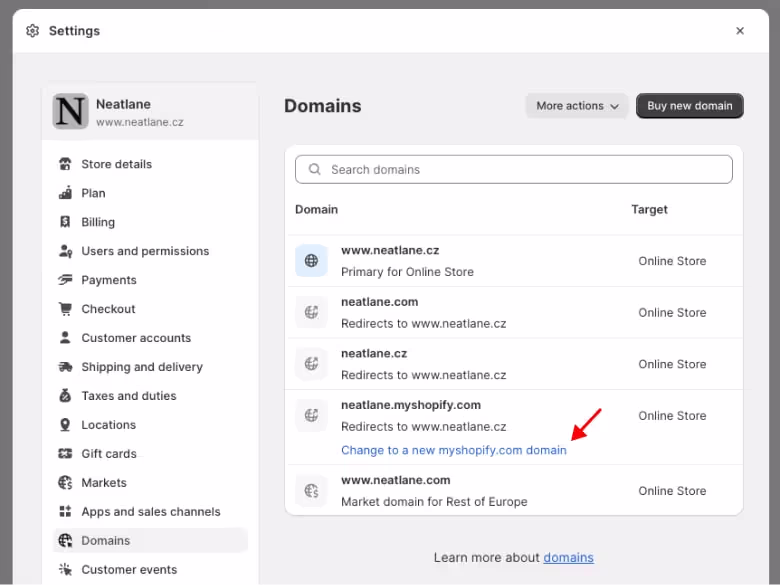The width and height of the screenshot is (780, 585).
Task: Click the www.neatlane.com market globe icon
Action: click(x=311, y=490)
